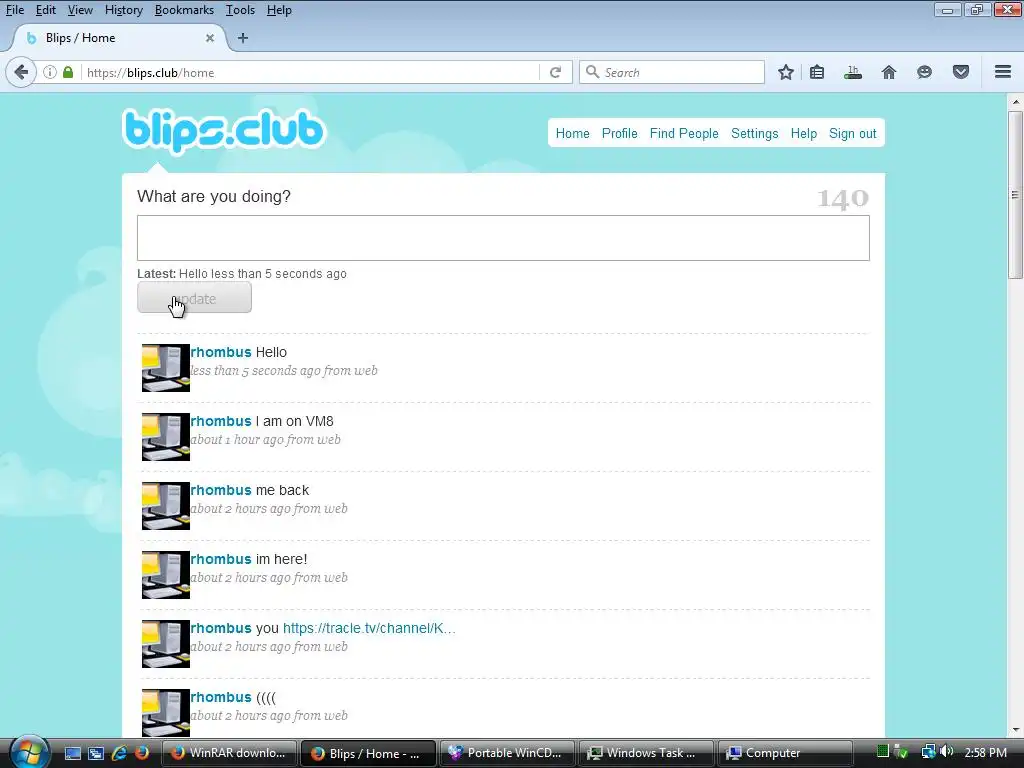Image resolution: width=1024 pixels, height=768 pixels.
Task: Open the Tools menu
Action: click(x=240, y=10)
